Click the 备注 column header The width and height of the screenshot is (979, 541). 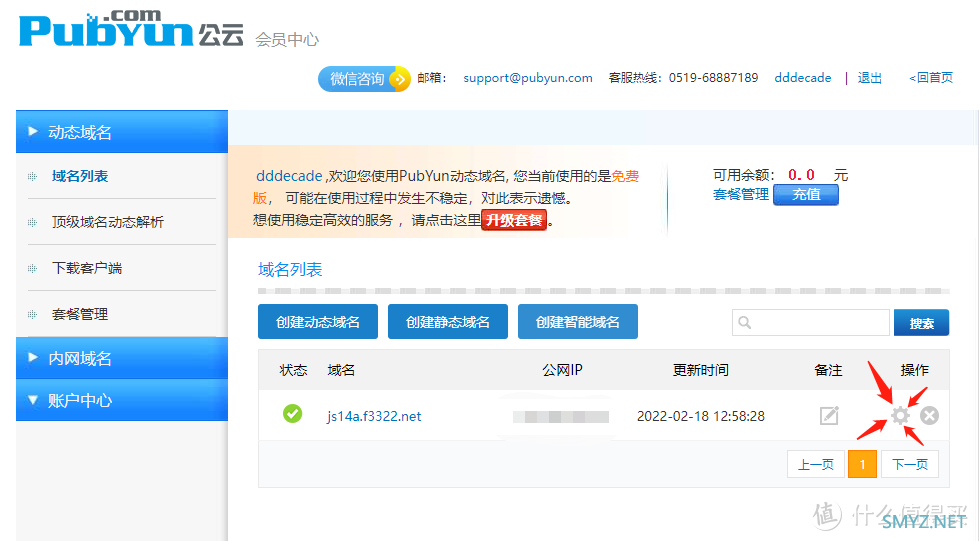coord(829,370)
